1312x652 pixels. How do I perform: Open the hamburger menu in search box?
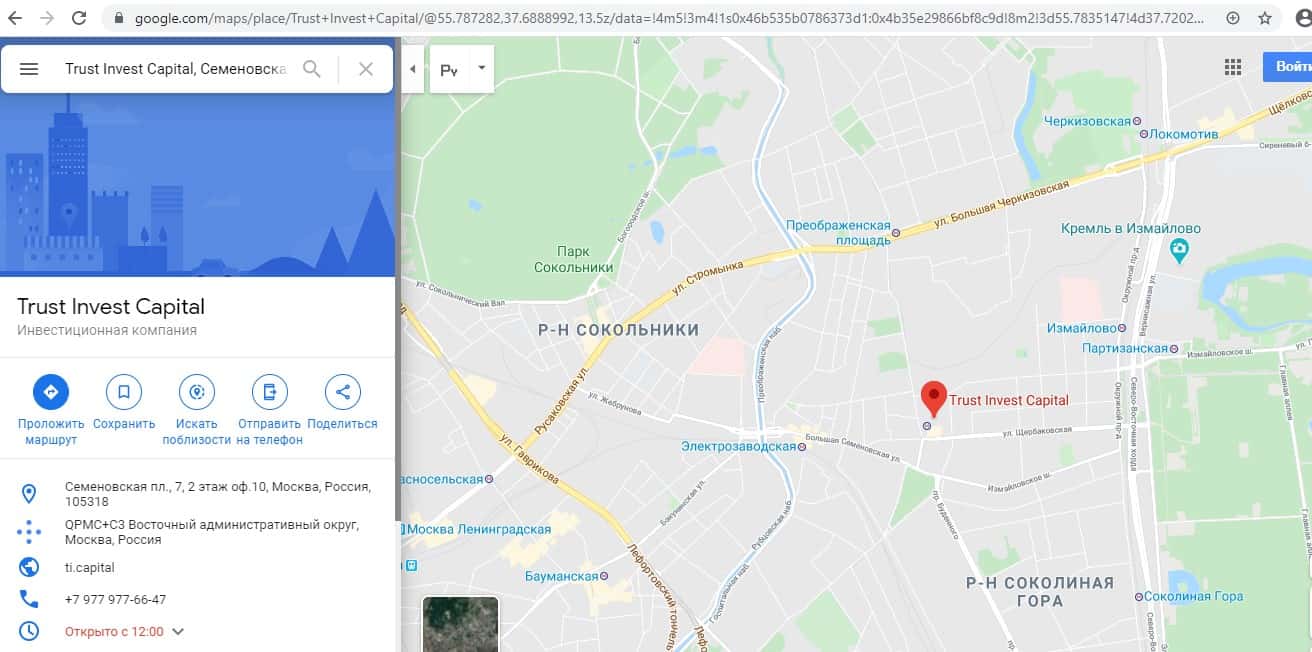29,69
